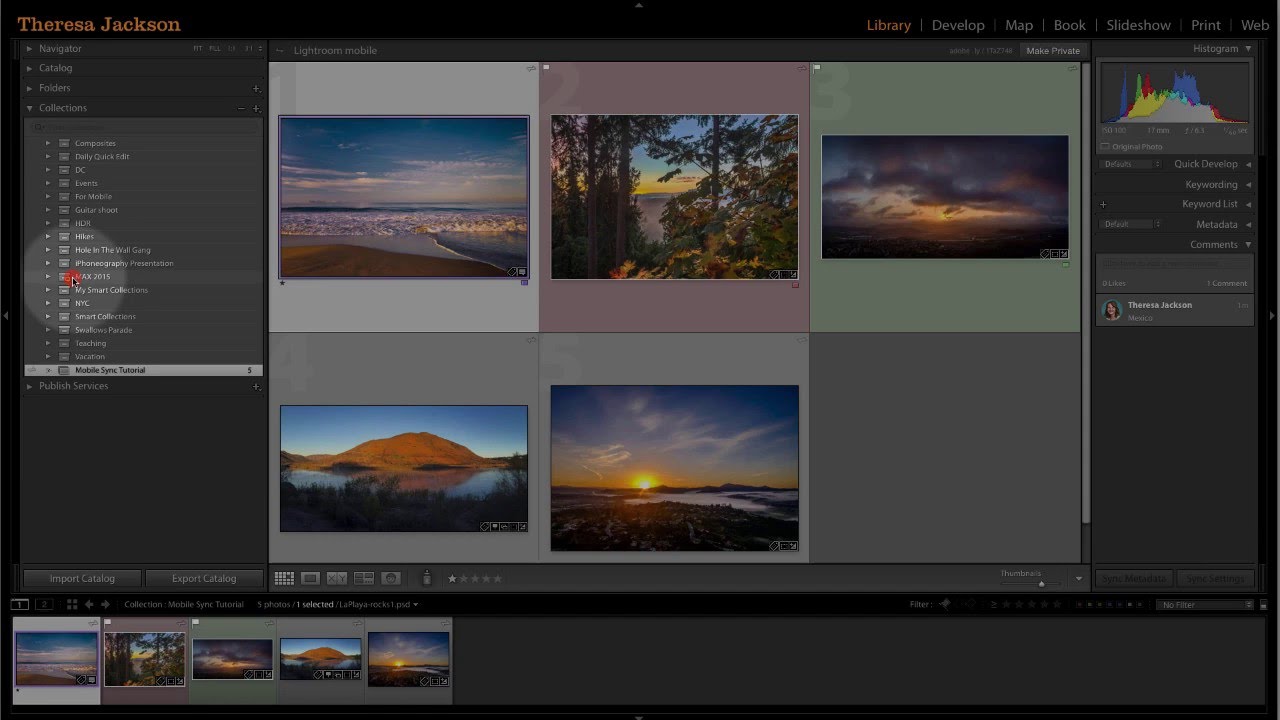Switch to Grid view in the toolbar

tap(284, 578)
